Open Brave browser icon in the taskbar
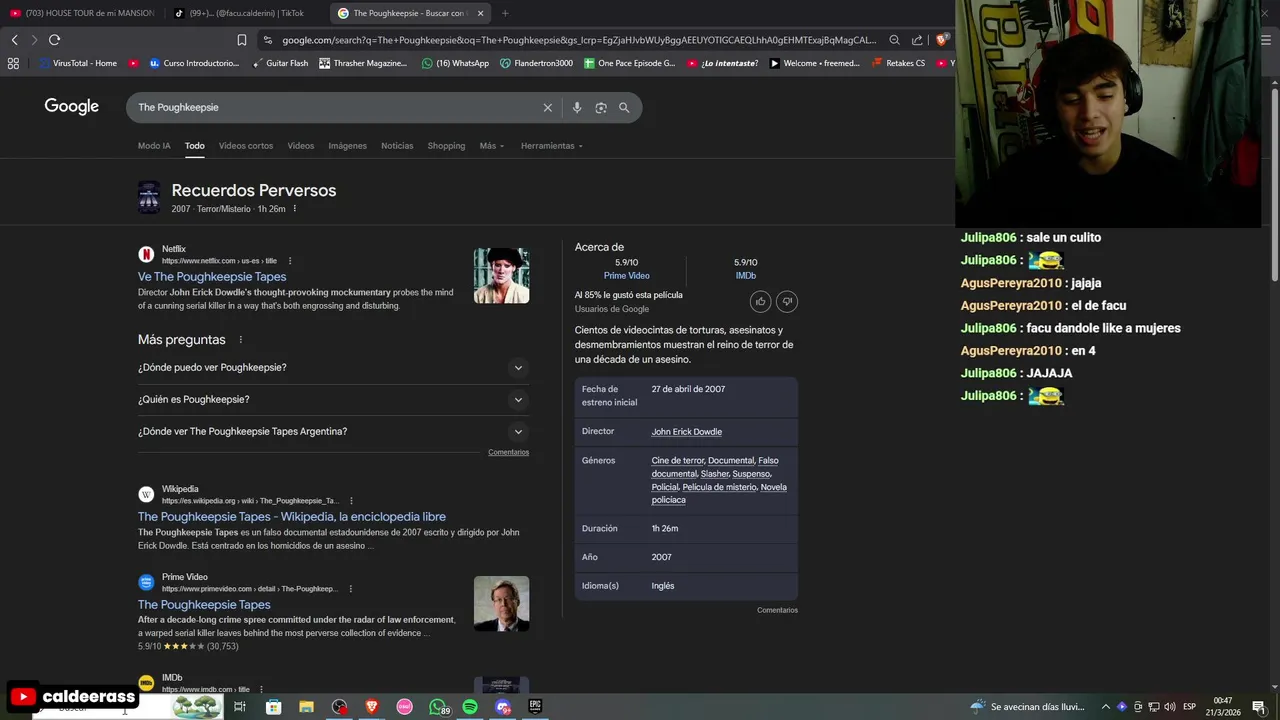The image size is (1280, 720). (x=372, y=707)
